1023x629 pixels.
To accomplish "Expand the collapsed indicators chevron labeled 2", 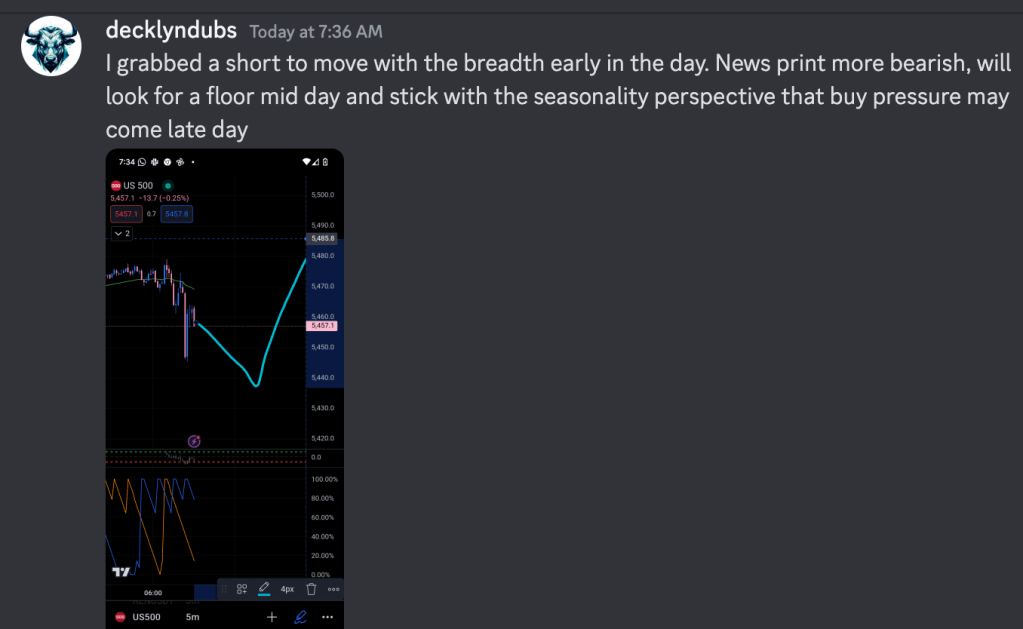I will point(121,233).
